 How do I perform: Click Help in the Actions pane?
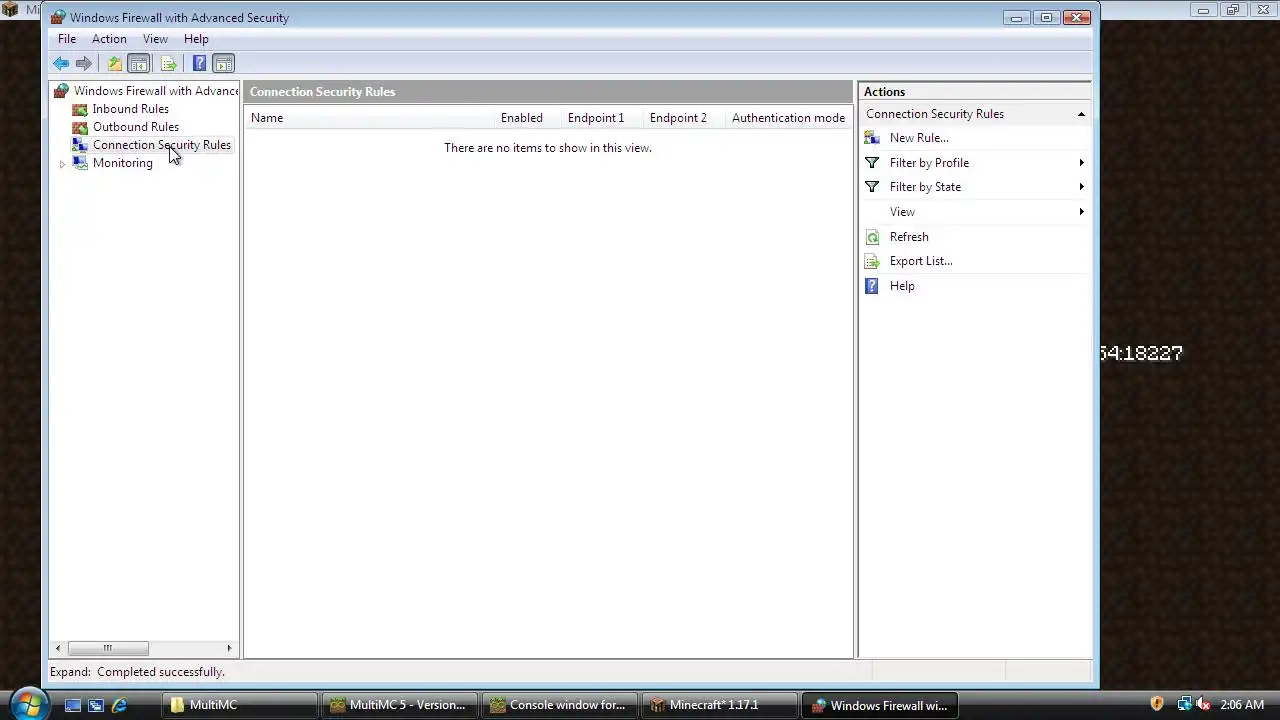902,286
